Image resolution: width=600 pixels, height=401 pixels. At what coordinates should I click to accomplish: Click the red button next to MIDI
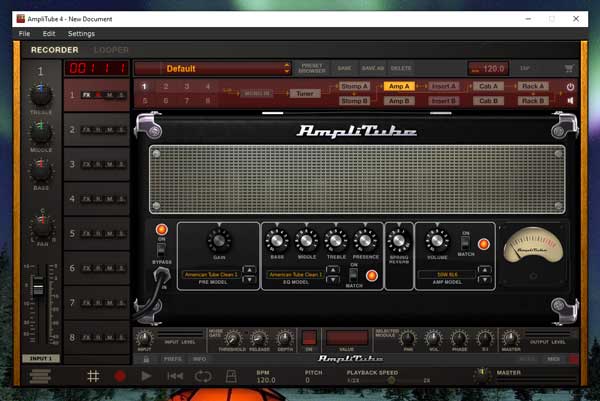pyautogui.click(x=574, y=359)
